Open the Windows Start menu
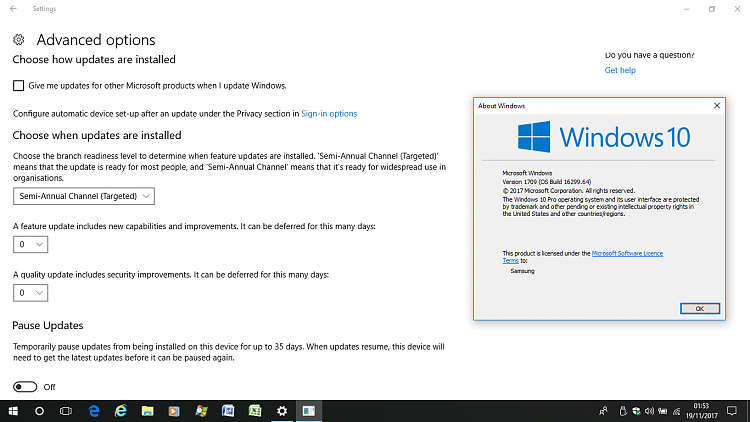The image size is (750, 422). point(13,411)
